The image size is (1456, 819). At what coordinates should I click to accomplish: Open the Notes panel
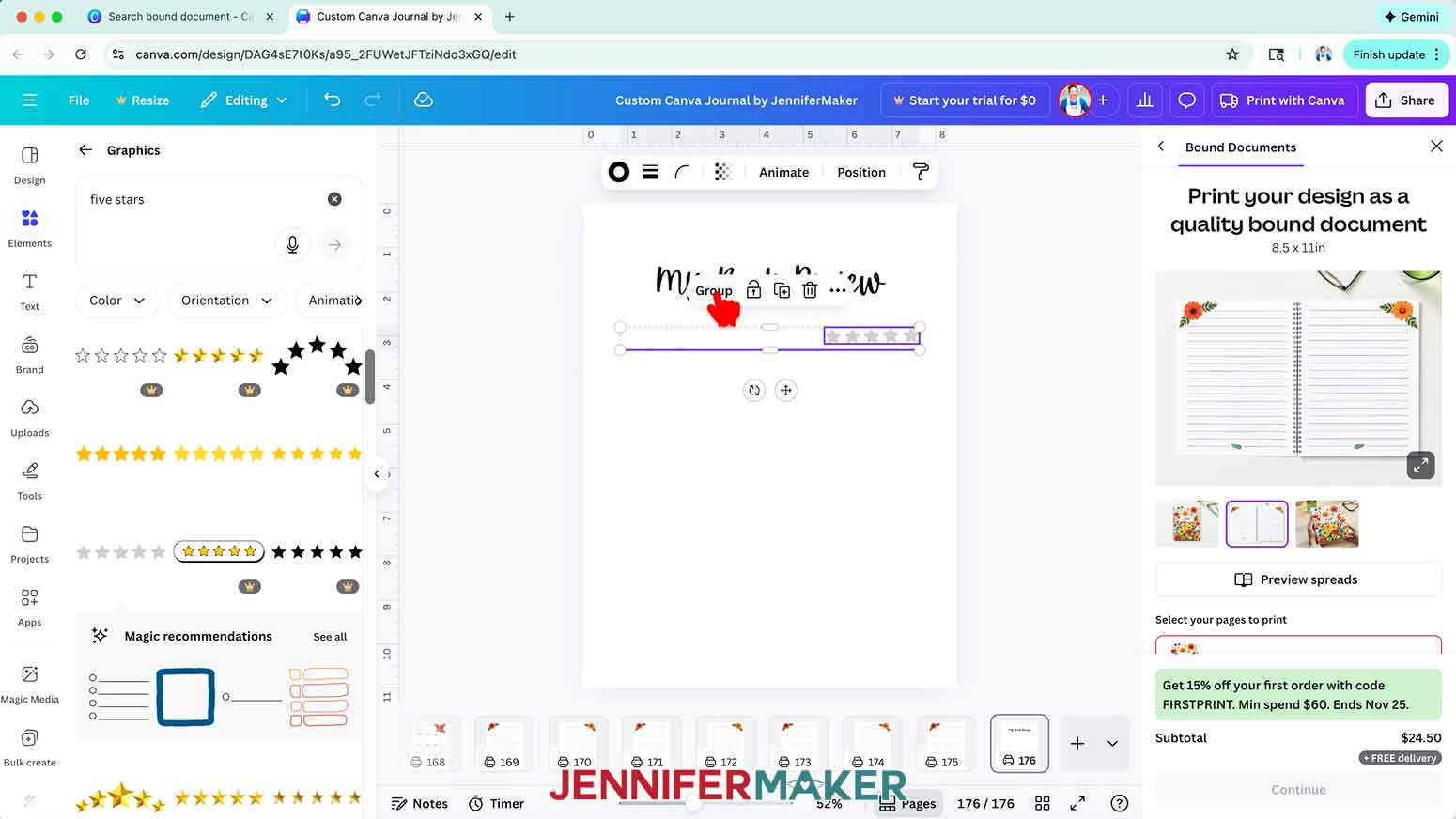(420, 803)
